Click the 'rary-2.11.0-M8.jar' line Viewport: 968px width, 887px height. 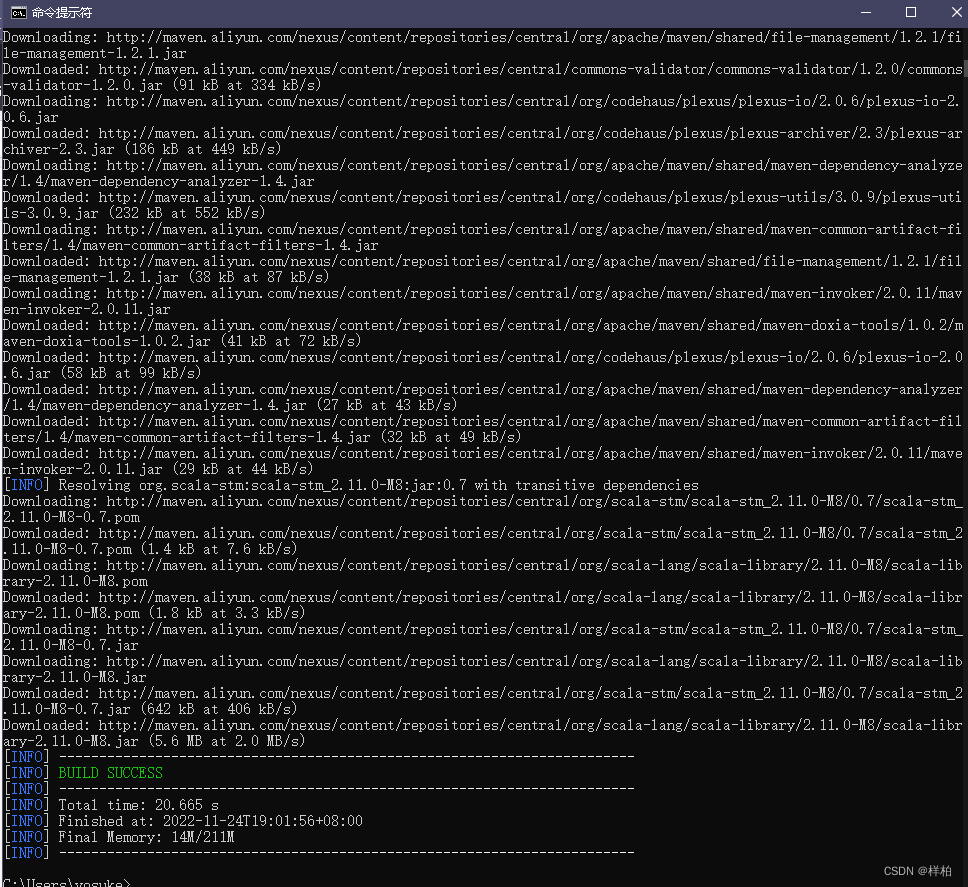pyautogui.click(x=75, y=677)
